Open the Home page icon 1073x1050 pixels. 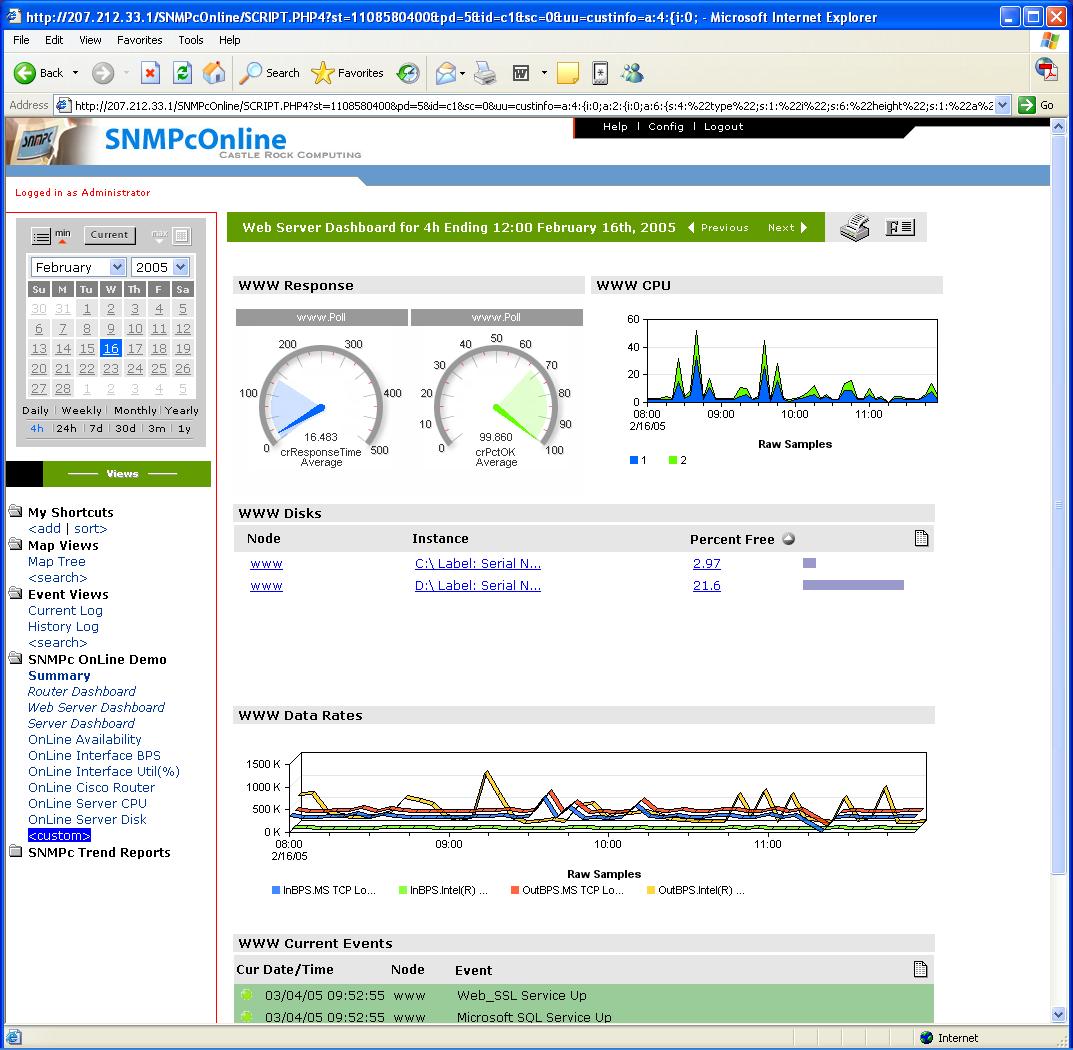pos(214,73)
